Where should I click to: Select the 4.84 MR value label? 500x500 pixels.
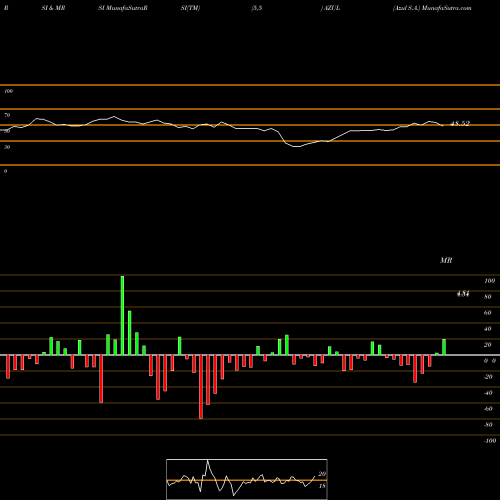[x=463, y=294]
